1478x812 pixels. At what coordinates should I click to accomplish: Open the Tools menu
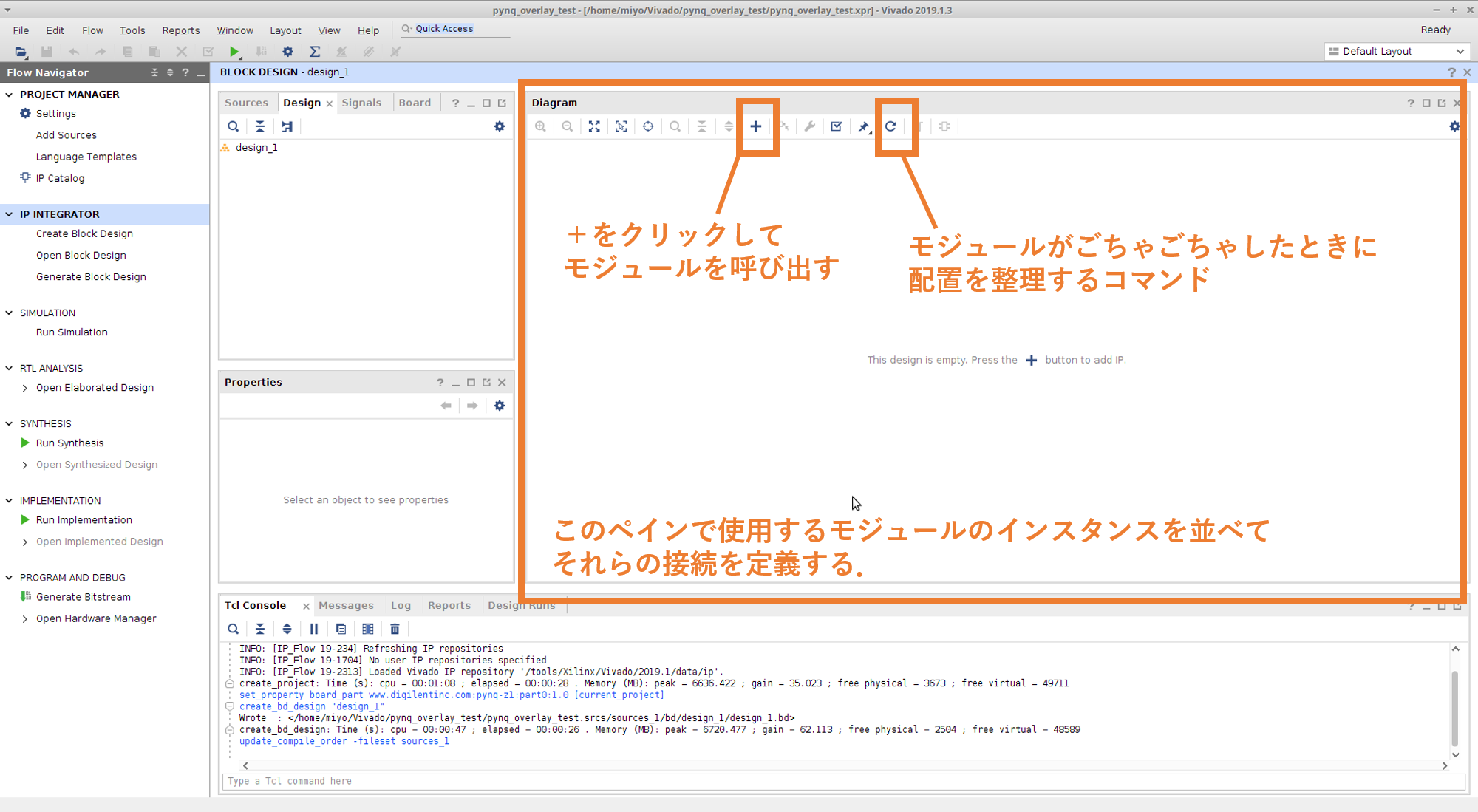[132, 30]
